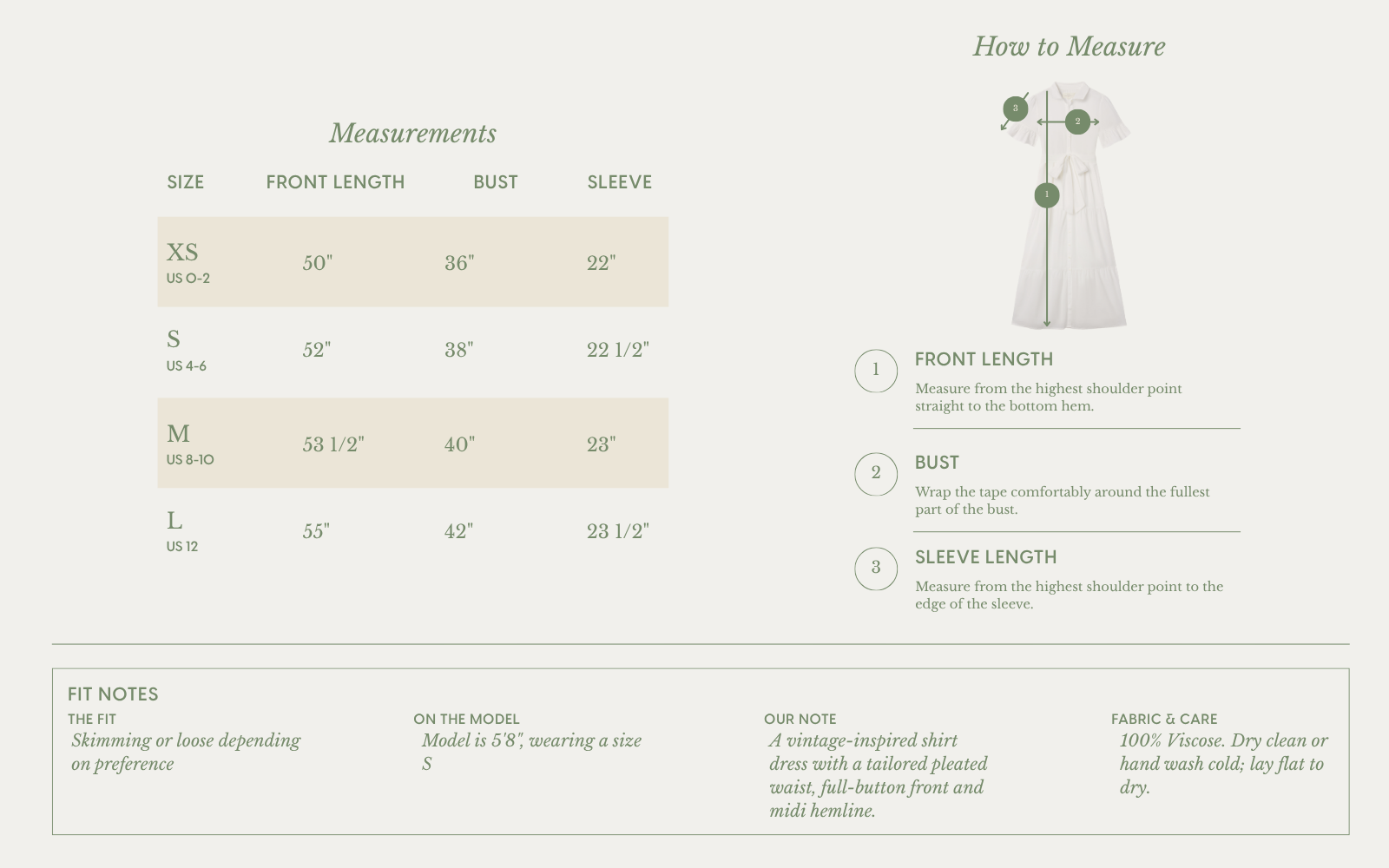
Task: Click the ON THE MODEL label
Action: click(x=466, y=719)
